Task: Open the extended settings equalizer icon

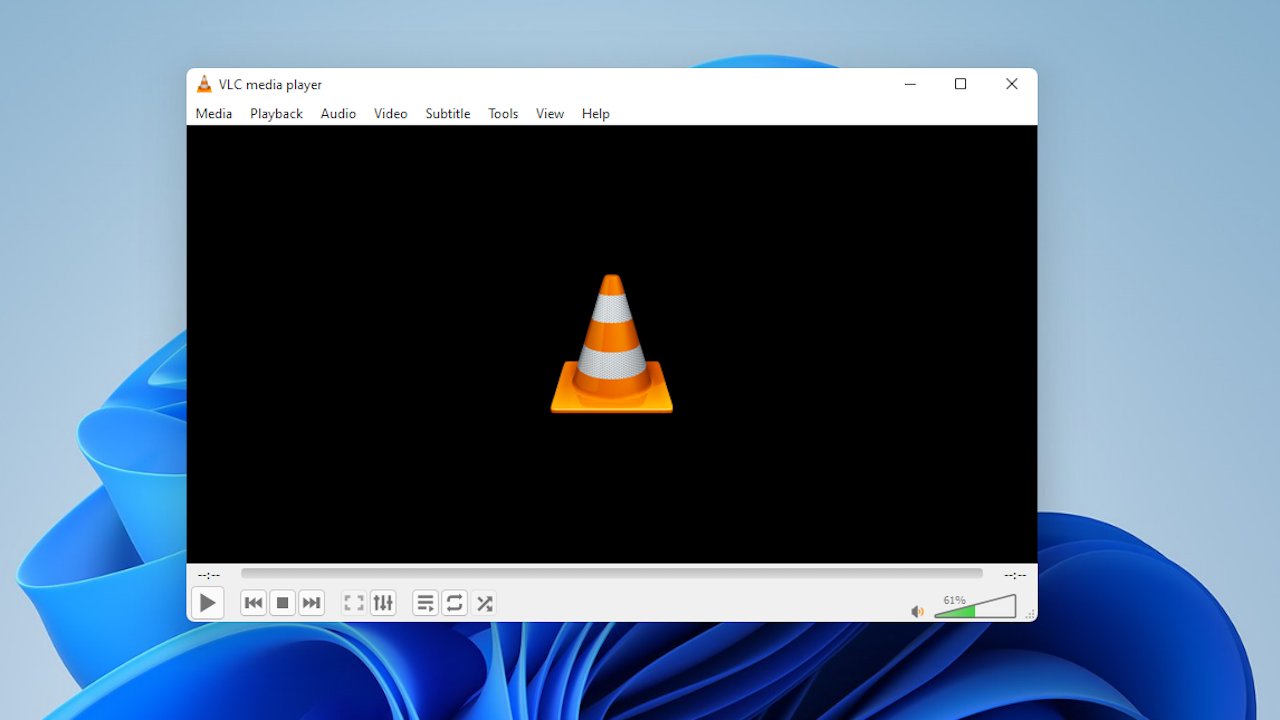Action: coord(383,602)
